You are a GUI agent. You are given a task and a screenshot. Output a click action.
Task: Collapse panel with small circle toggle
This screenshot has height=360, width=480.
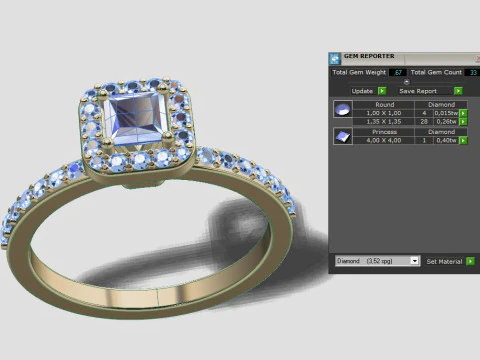[406, 82]
